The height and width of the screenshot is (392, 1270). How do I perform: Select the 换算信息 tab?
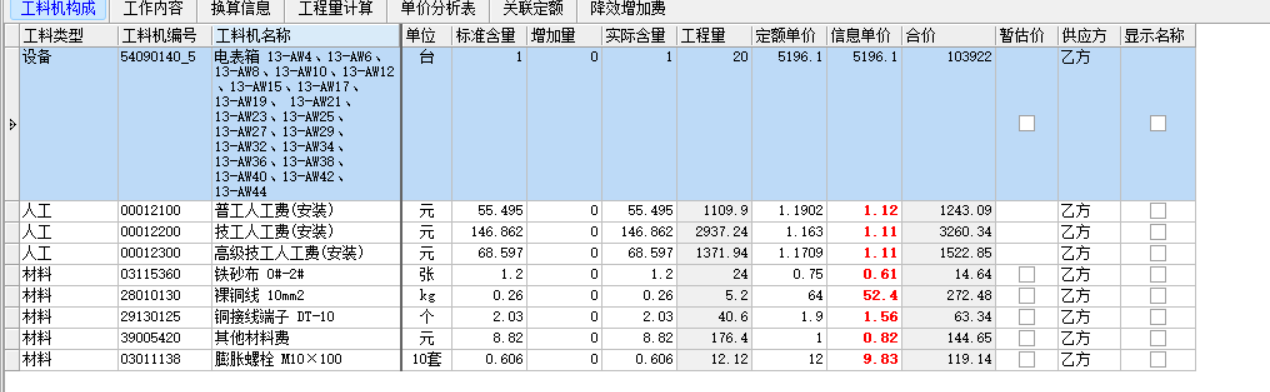tap(241, 9)
